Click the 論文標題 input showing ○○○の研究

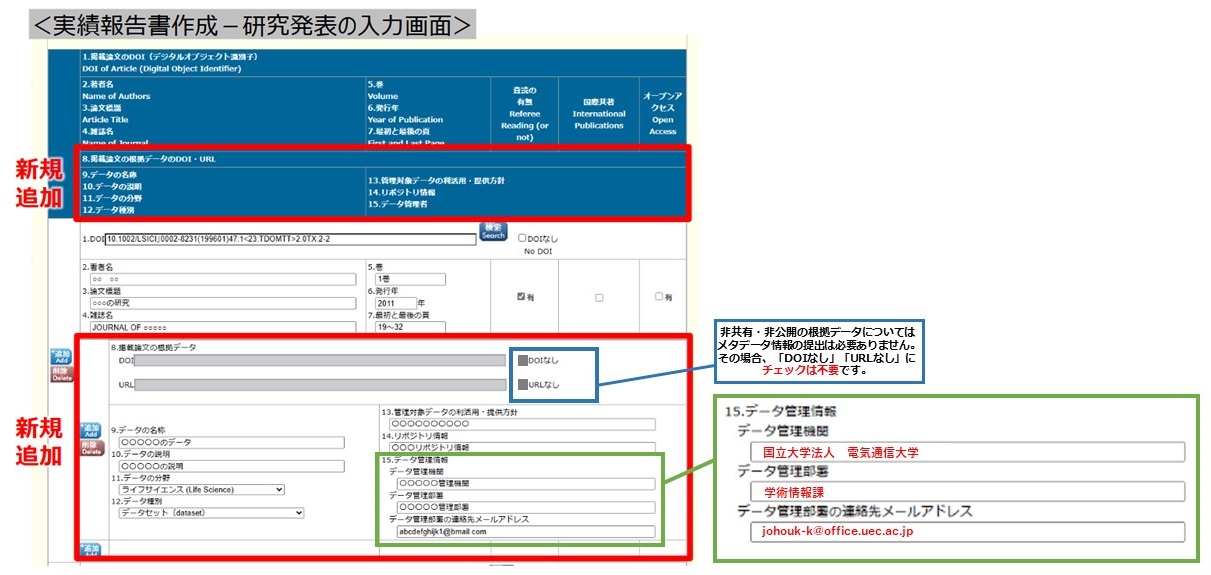pos(223,303)
